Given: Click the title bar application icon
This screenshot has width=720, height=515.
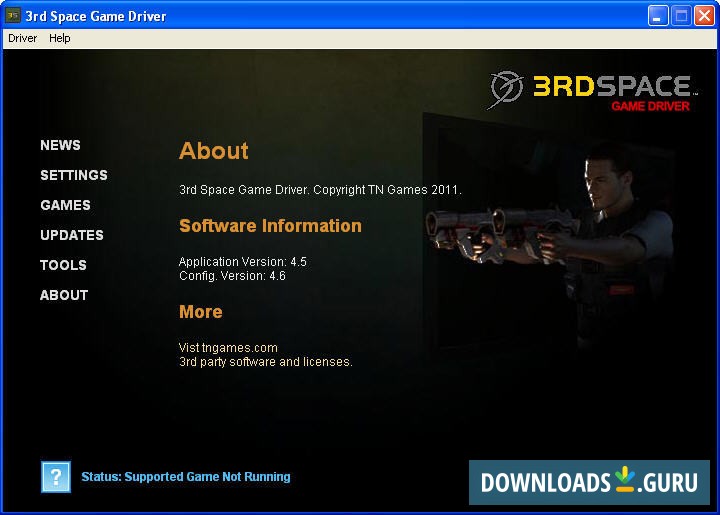Looking at the screenshot, I should (x=13, y=15).
